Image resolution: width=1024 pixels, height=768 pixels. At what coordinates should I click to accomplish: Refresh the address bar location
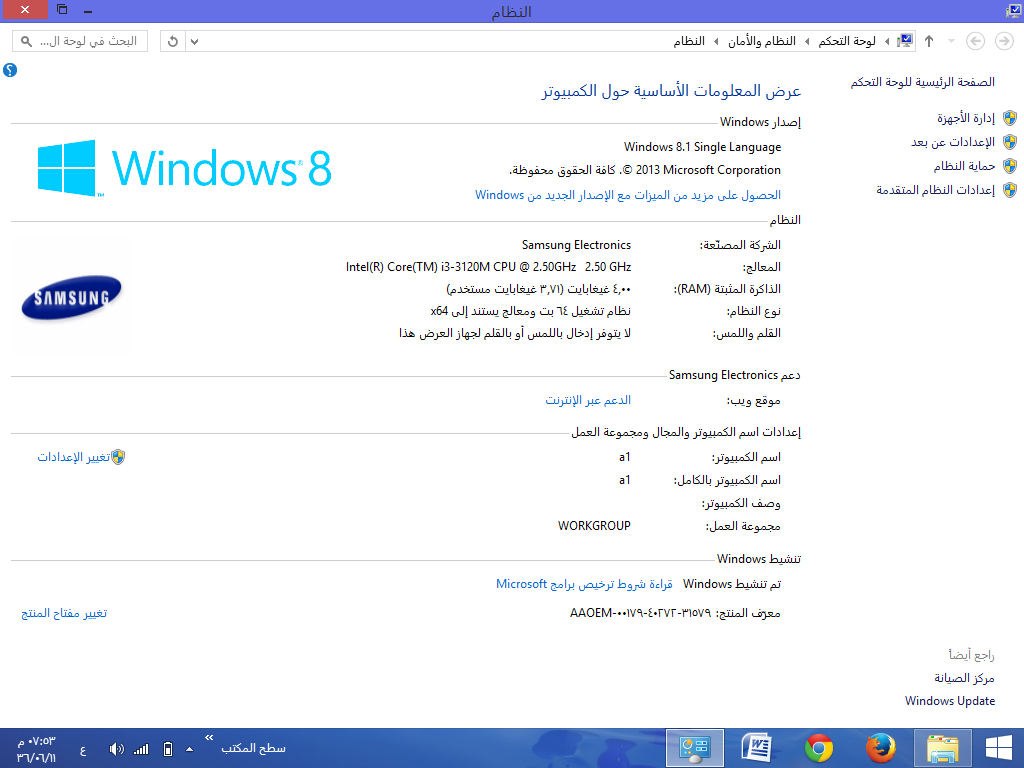[x=172, y=41]
